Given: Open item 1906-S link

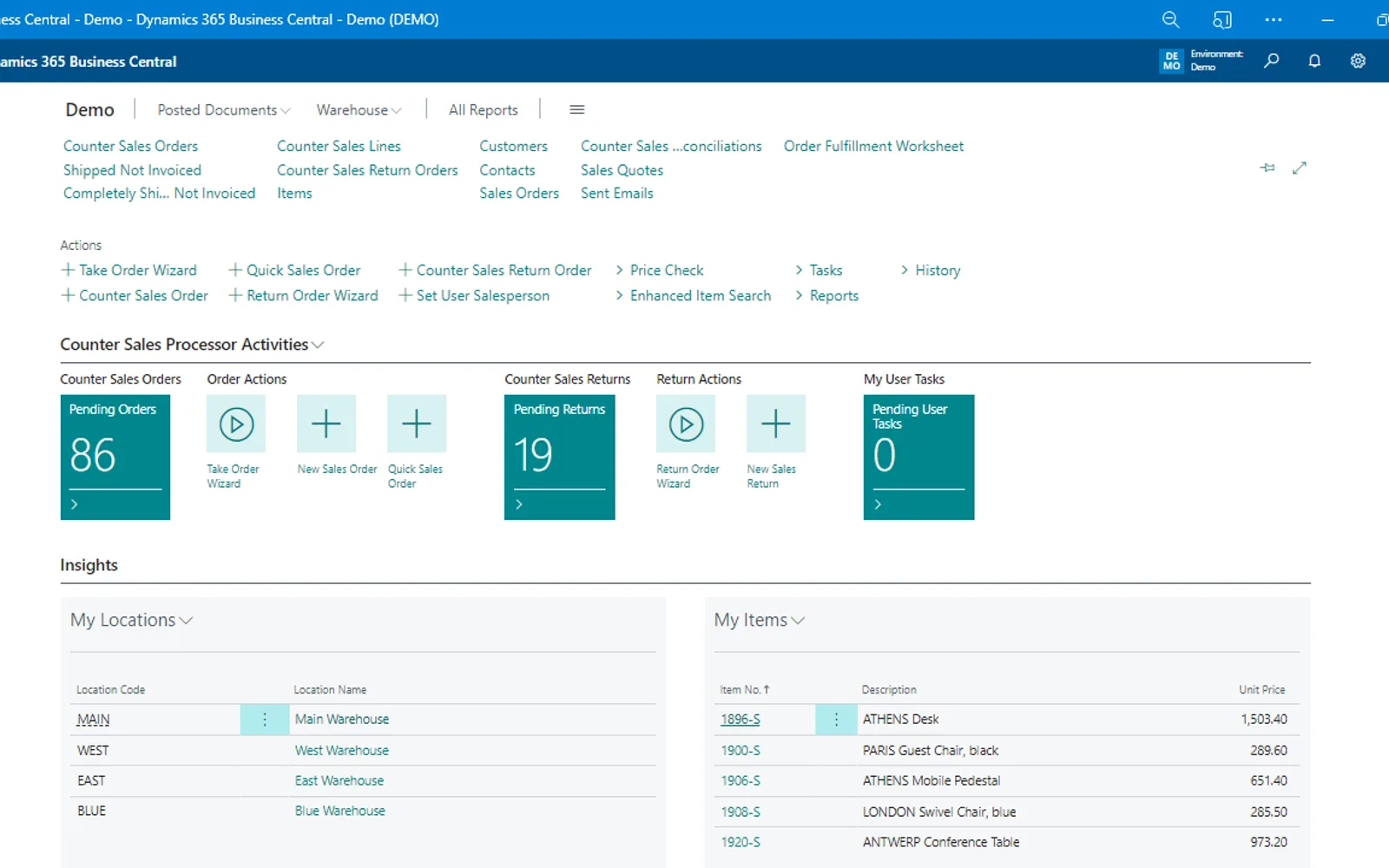Looking at the screenshot, I should coord(741,780).
